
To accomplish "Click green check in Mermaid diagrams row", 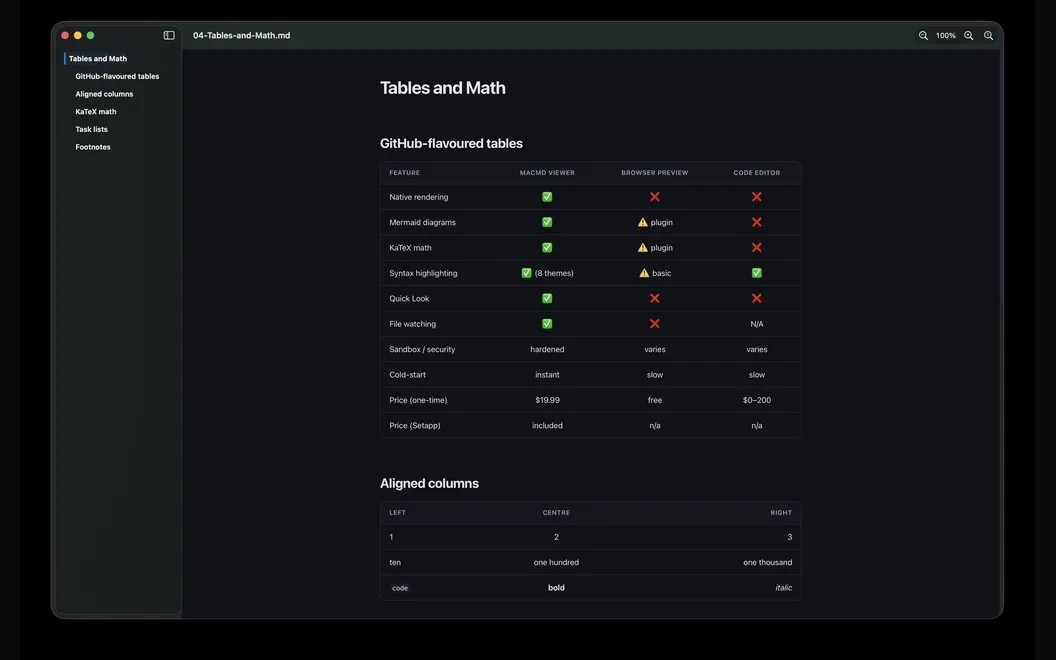I will (547, 222).
